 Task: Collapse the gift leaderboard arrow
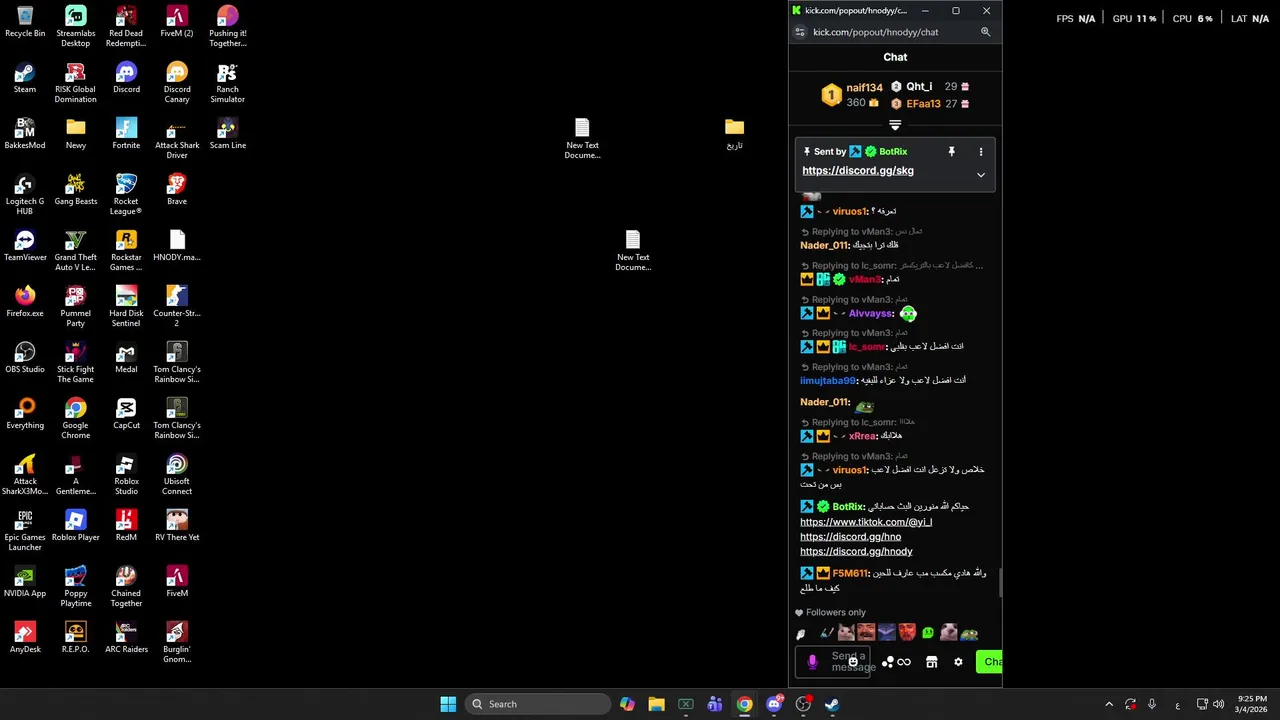pyautogui.click(x=895, y=126)
